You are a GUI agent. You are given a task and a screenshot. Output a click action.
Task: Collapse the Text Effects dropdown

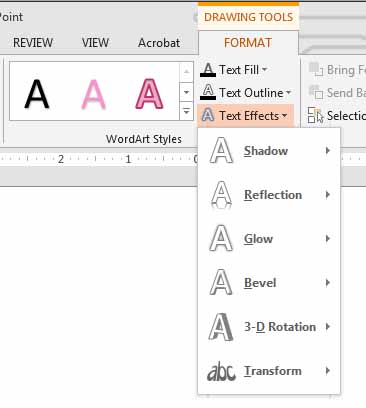click(246, 116)
